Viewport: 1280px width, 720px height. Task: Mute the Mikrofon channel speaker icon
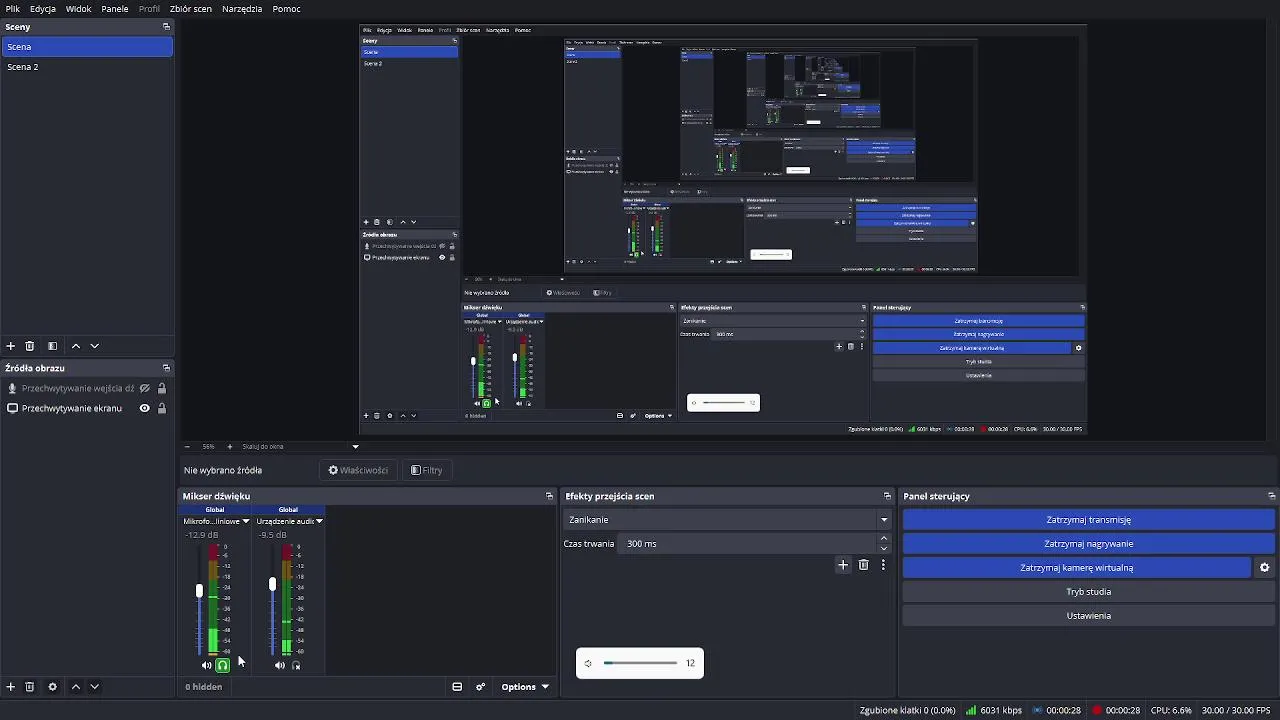[x=207, y=665]
